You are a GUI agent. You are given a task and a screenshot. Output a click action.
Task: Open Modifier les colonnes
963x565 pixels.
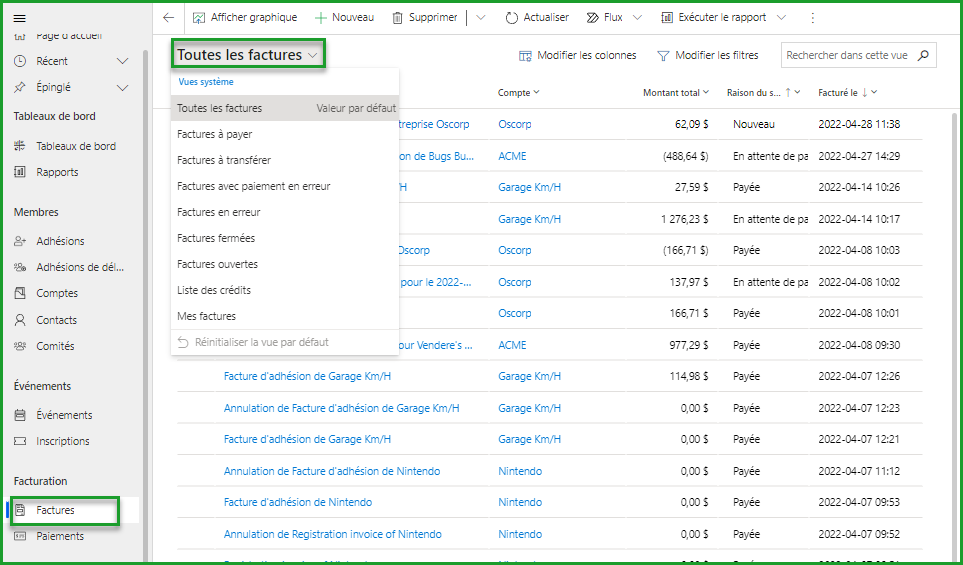[x=578, y=56]
